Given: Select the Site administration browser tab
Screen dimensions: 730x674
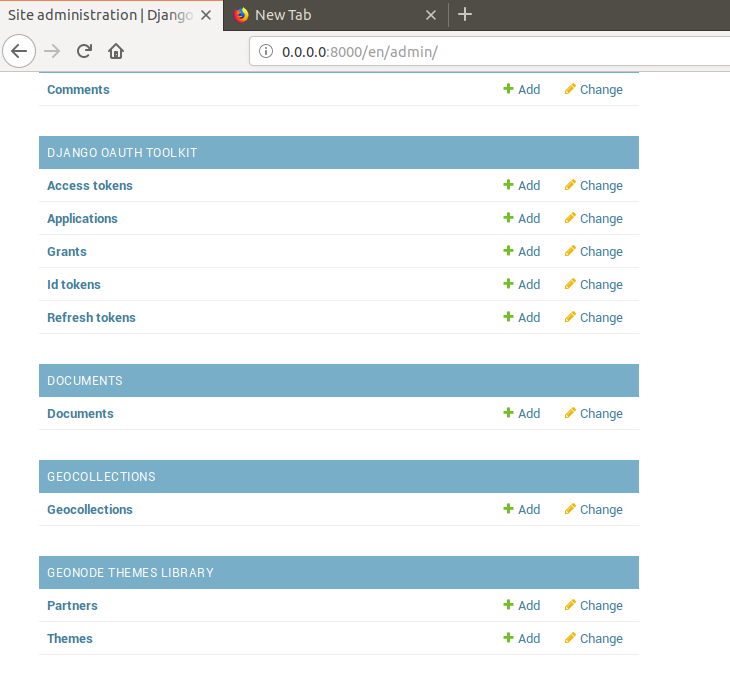Looking at the screenshot, I should tap(100, 15).
